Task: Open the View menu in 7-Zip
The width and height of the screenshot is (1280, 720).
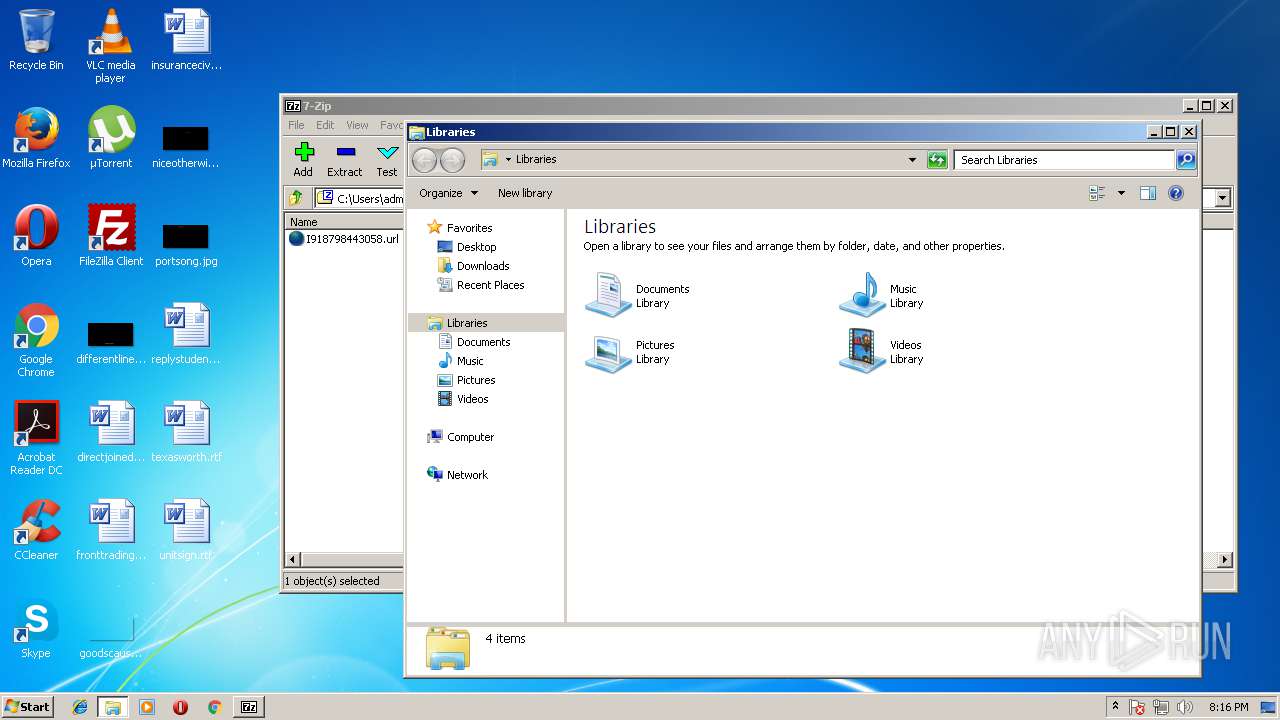Action: (x=357, y=125)
